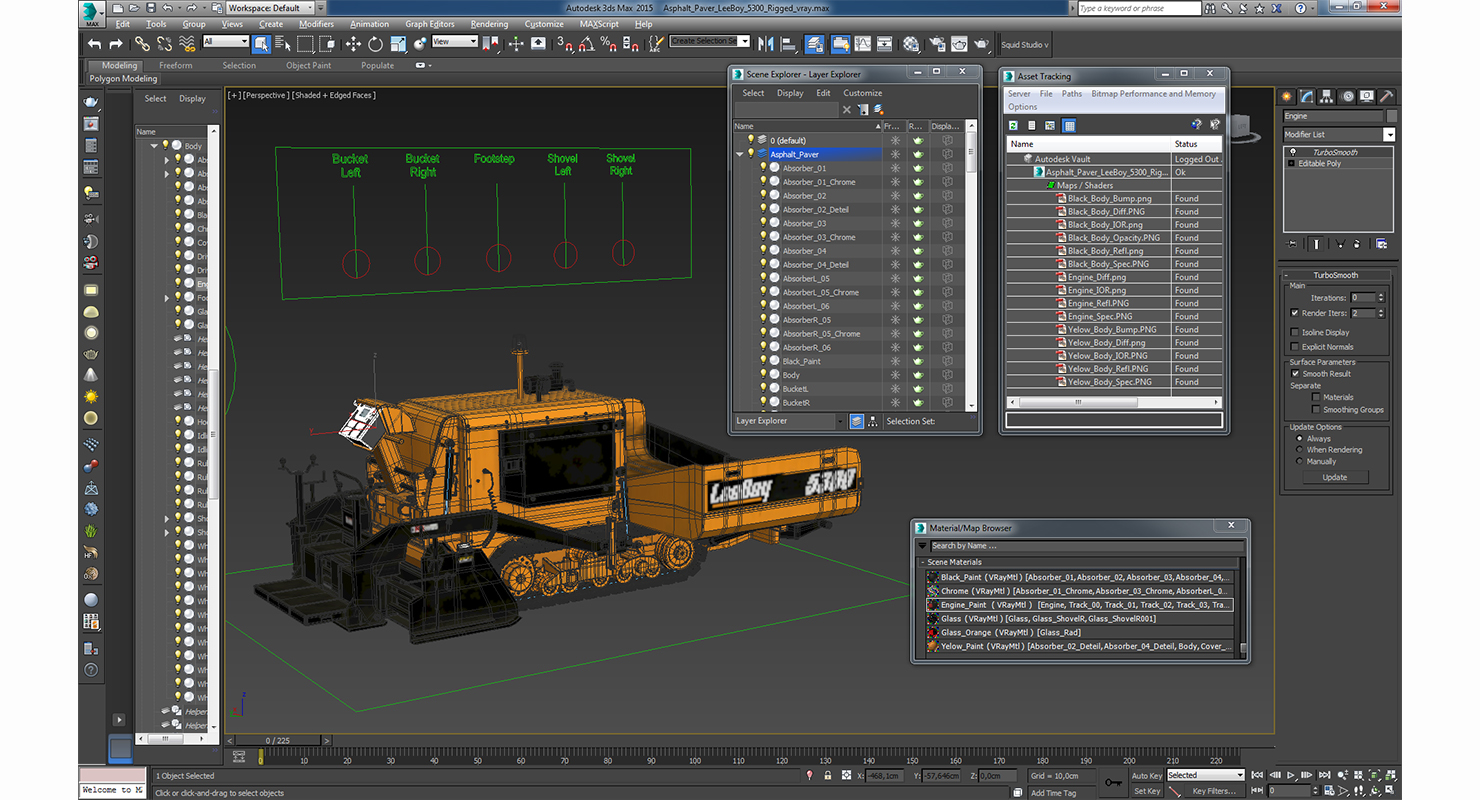Open the Utilities hammer panel tab
1480x800 pixels.
[x=1387, y=96]
